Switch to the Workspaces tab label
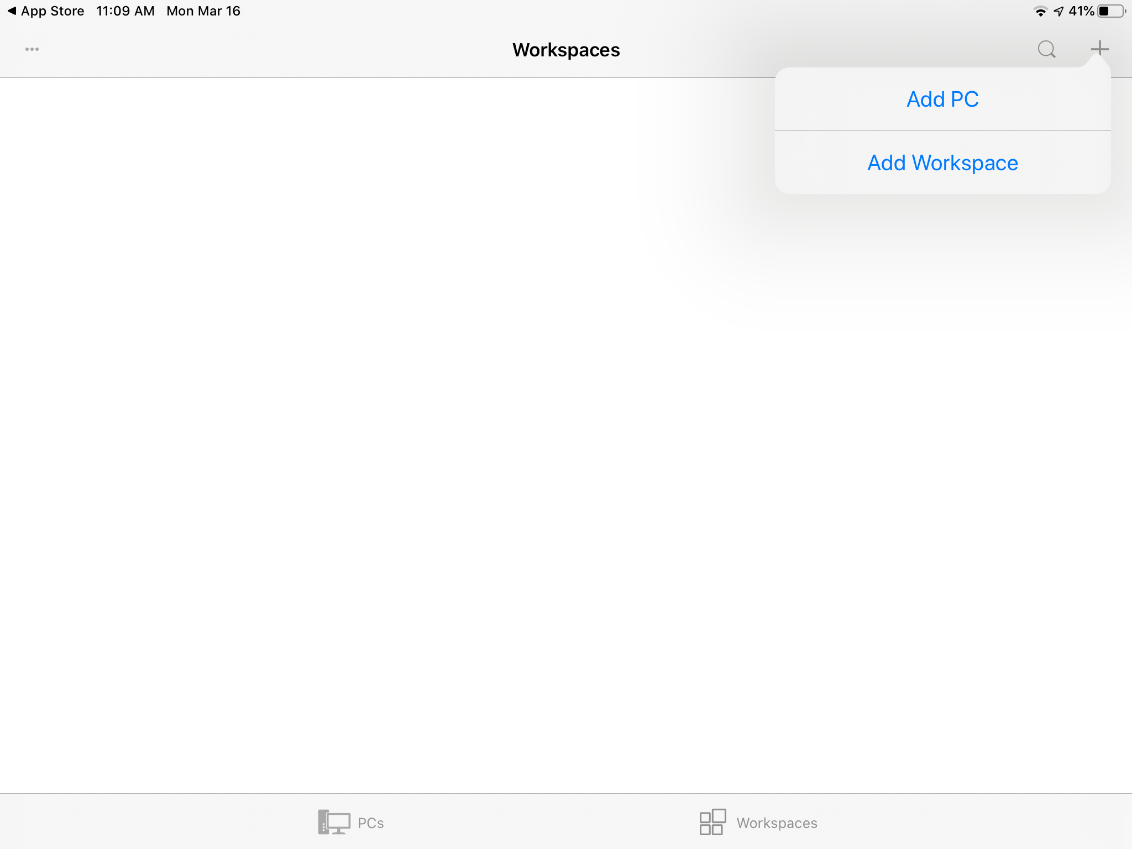1132x849 pixels. click(x=777, y=823)
